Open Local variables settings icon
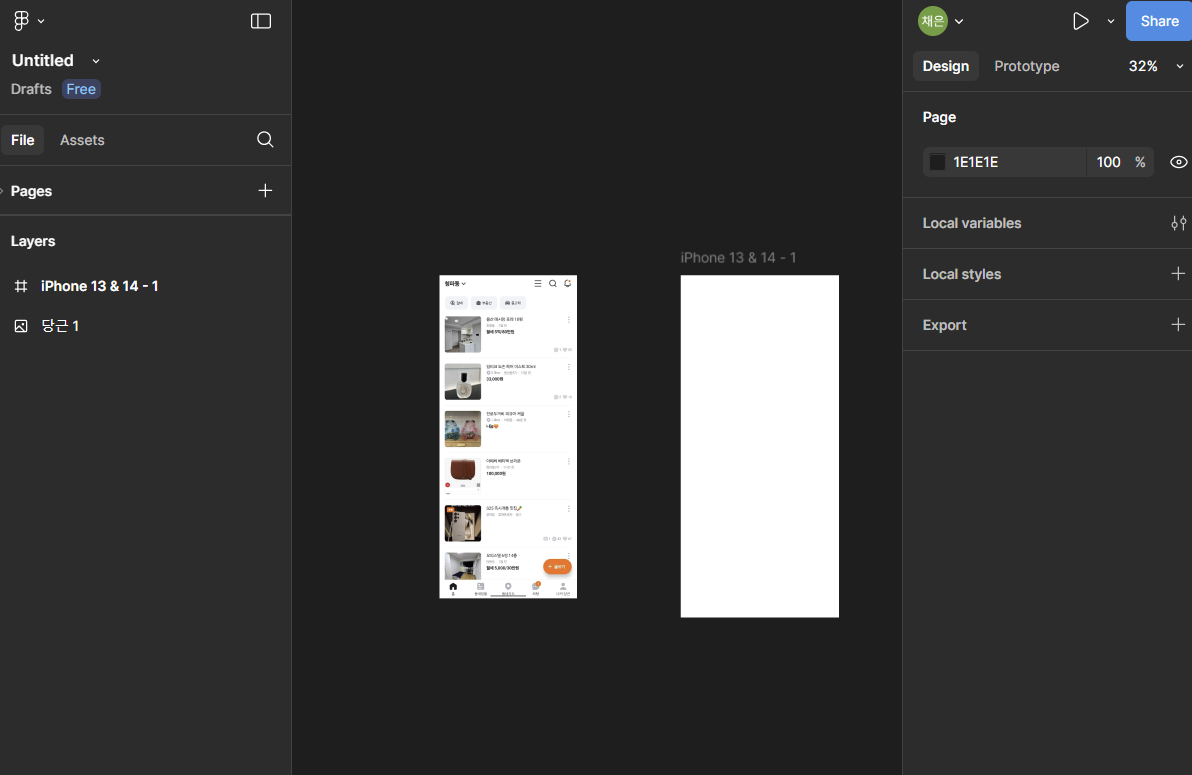Viewport: 1192px width, 775px height. click(1178, 223)
